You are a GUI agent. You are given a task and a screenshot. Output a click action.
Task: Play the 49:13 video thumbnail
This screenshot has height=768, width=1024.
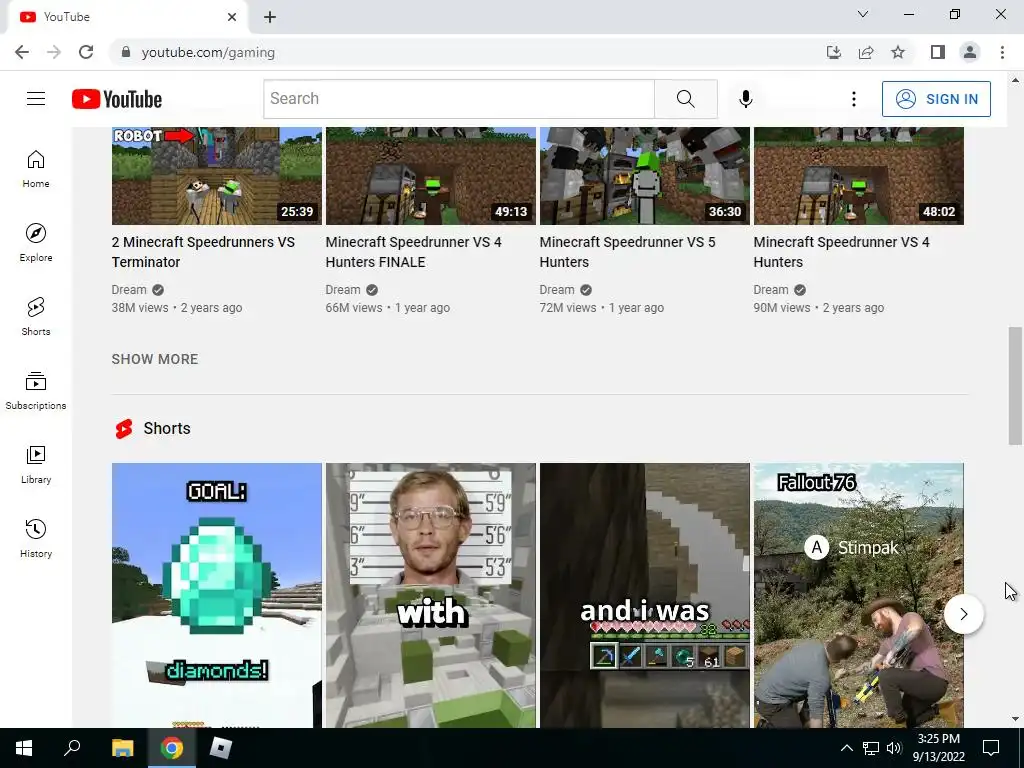(431, 176)
